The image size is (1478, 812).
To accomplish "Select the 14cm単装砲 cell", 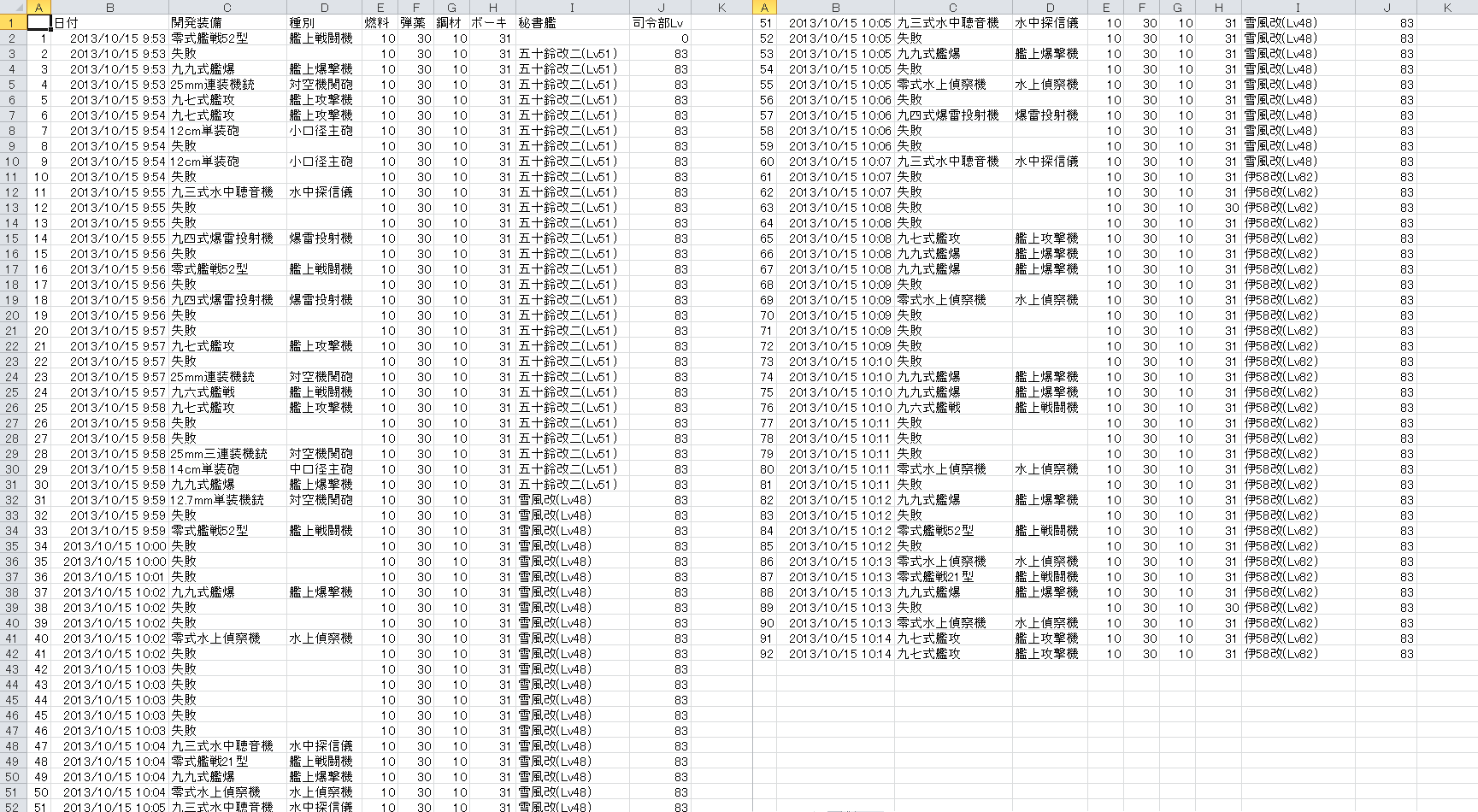I will 227,469.
